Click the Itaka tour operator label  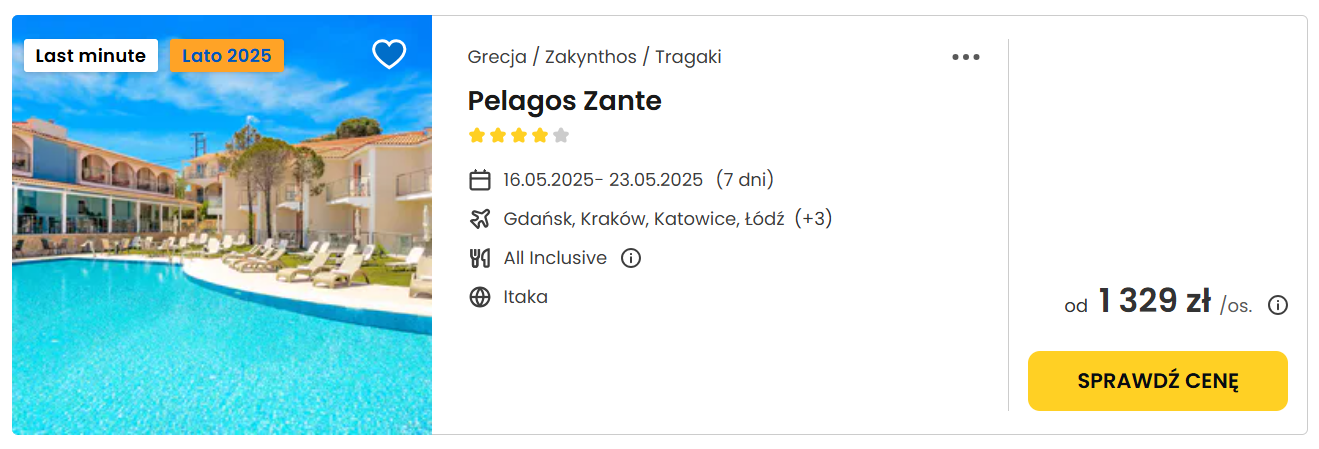(x=526, y=297)
